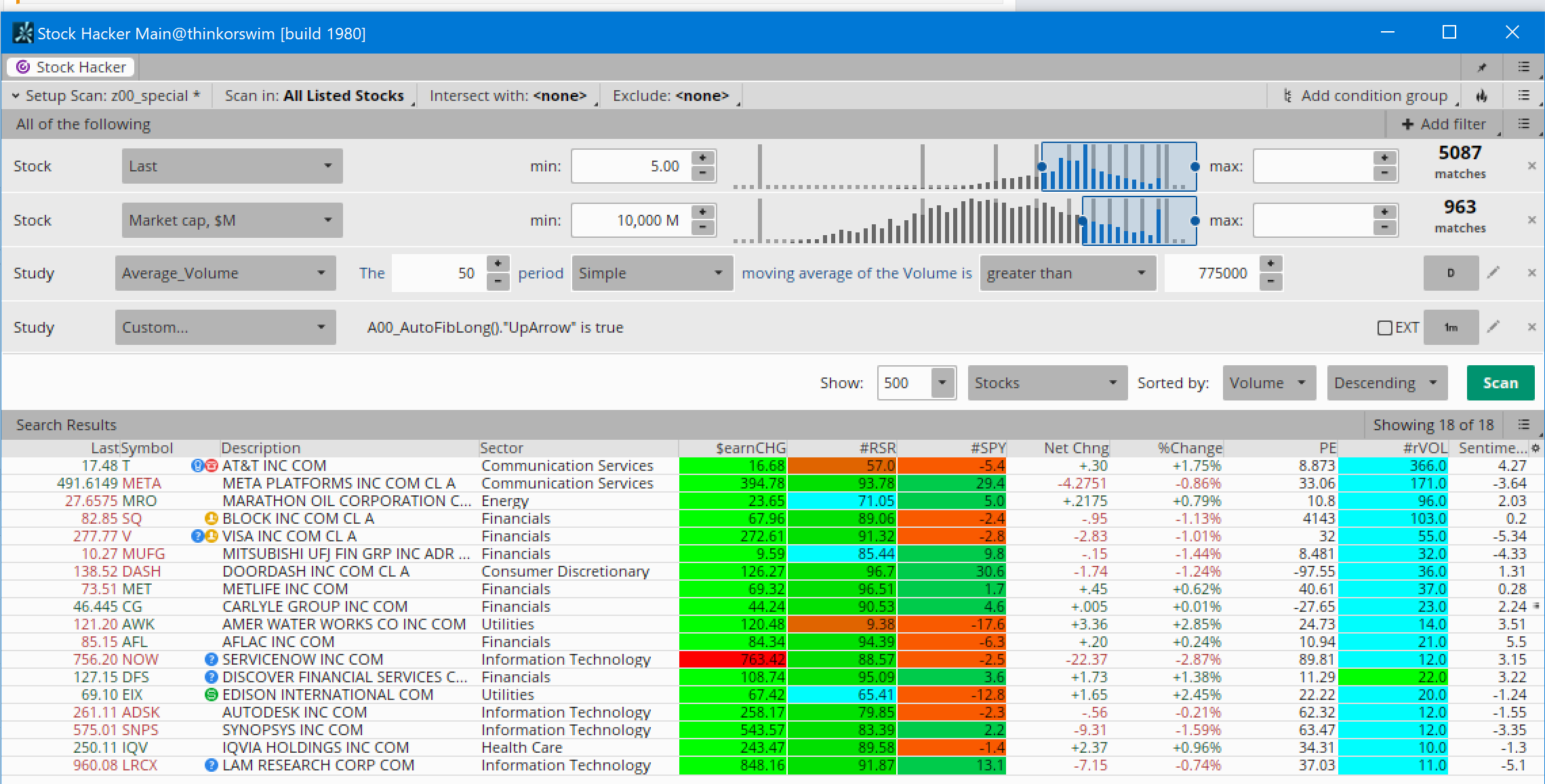Viewport: 1545px width, 784px height.
Task: Click the flame icon next to Add condition group
Action: (1482, 96)
